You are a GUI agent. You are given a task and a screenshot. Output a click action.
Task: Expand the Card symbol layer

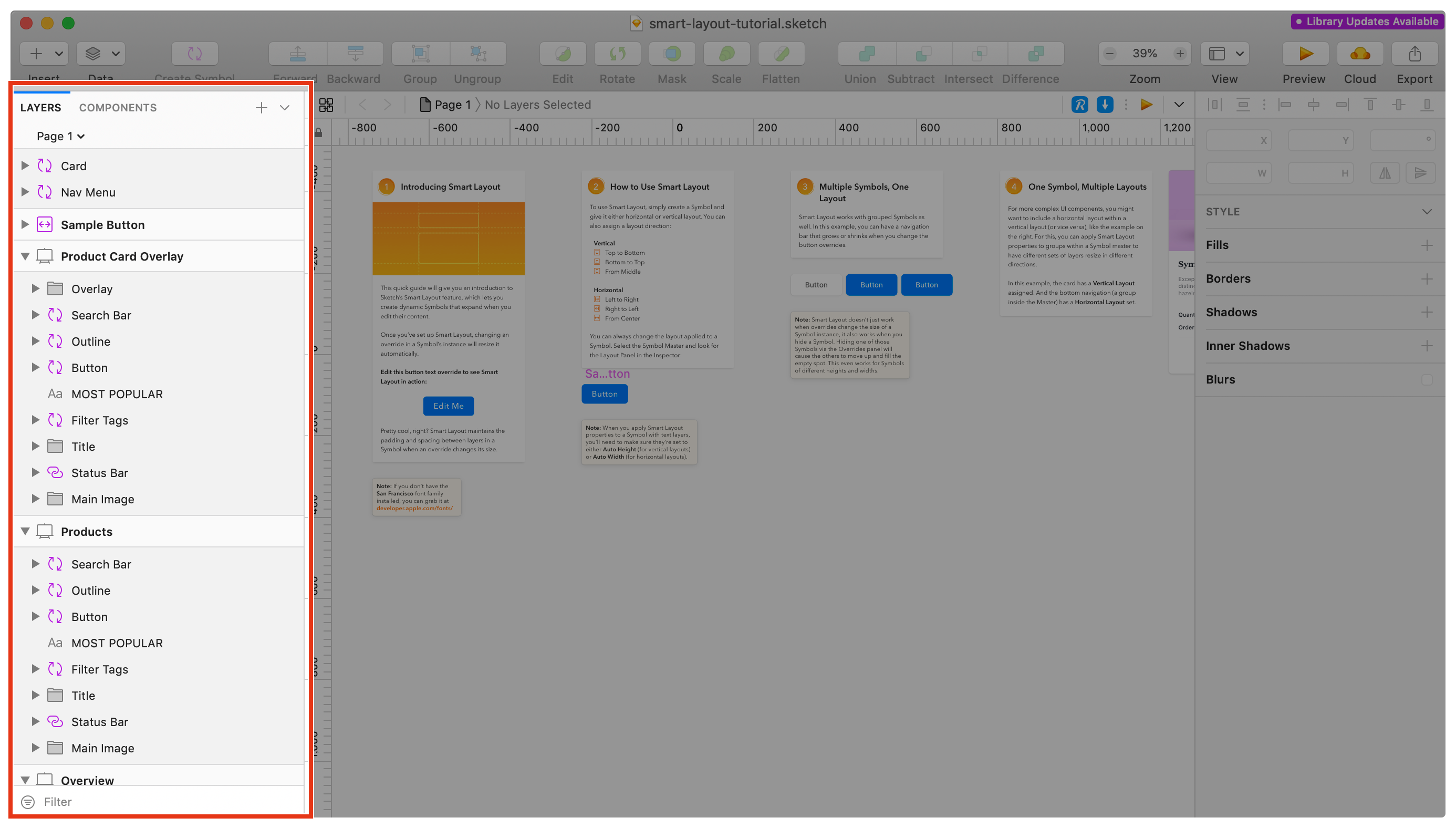[25, 165]
